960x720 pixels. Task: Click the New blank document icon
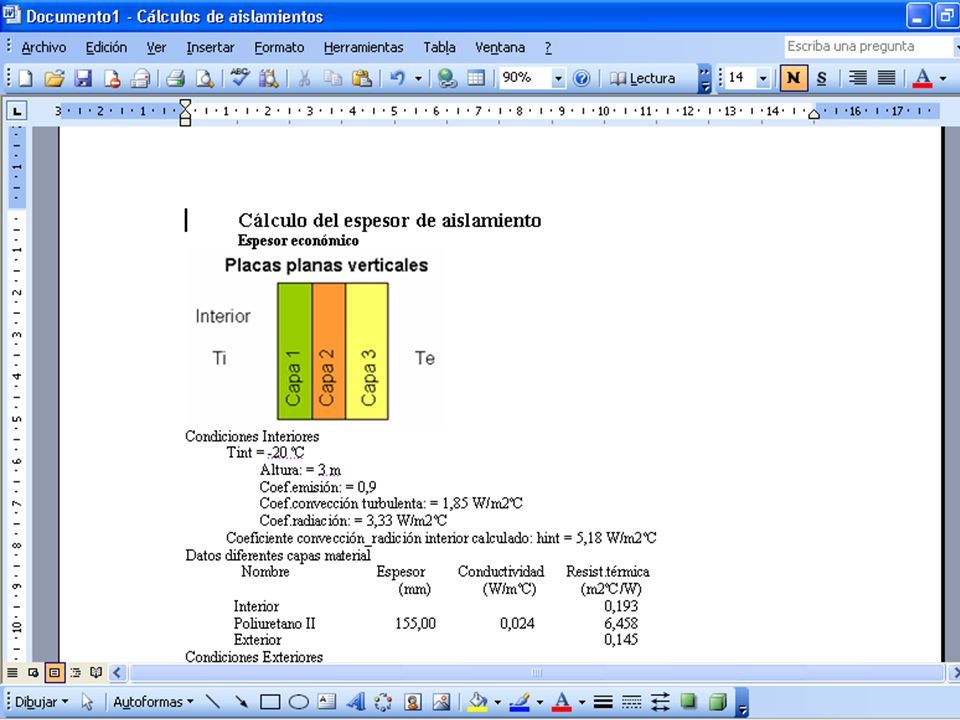click(26, 78)
